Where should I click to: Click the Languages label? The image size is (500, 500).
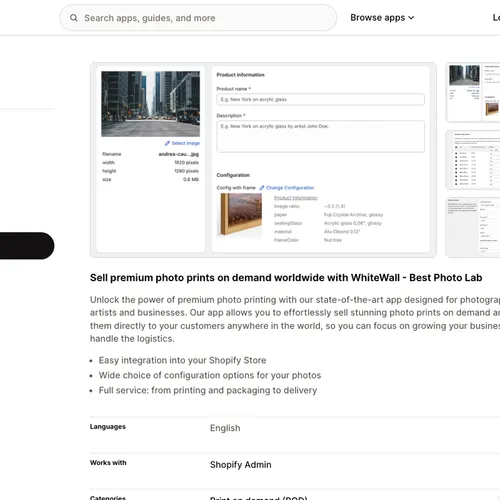108,427
